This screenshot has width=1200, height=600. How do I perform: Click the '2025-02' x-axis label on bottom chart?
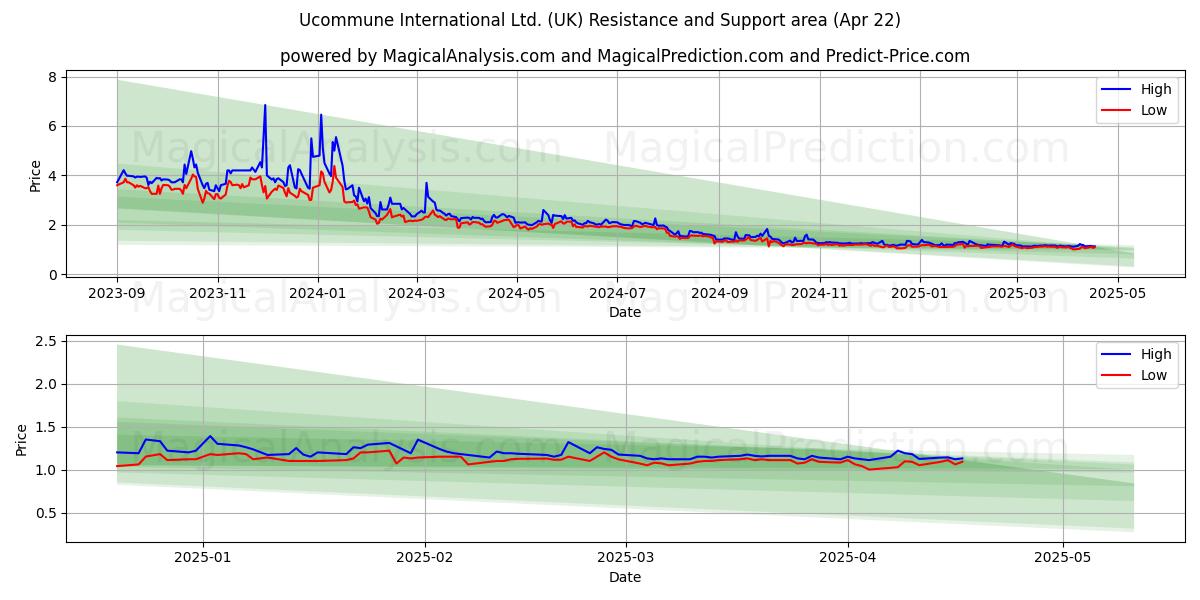click(425, 559)
